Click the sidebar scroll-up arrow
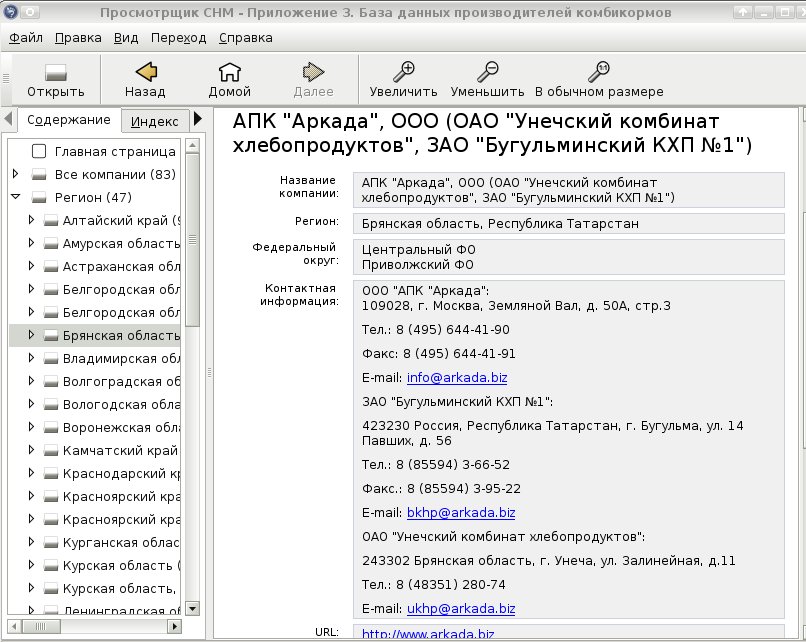Viewport: 806px width, 642px height. [x=193, y=146]
